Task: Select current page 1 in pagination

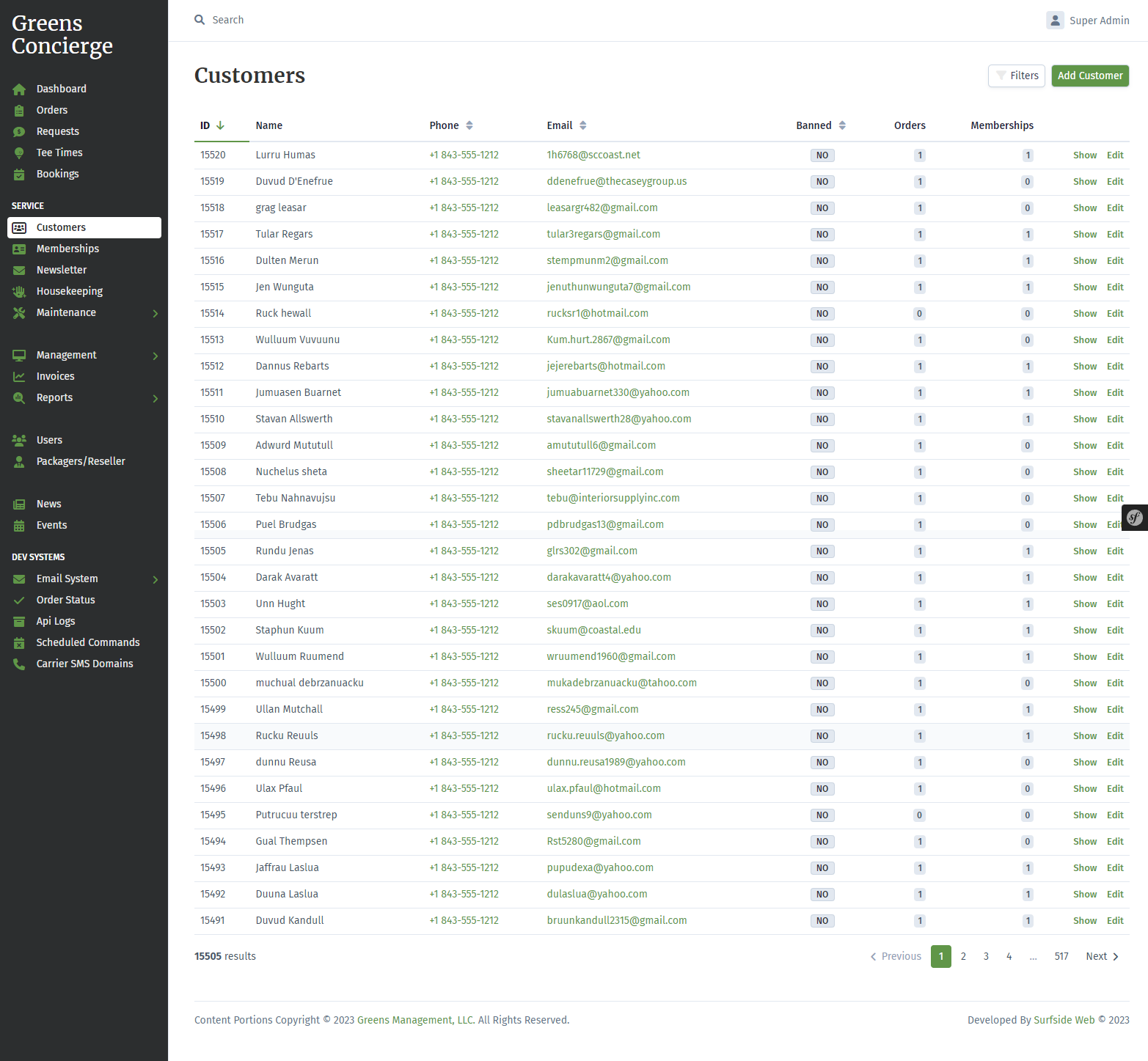Action: (x=941, y=956)
